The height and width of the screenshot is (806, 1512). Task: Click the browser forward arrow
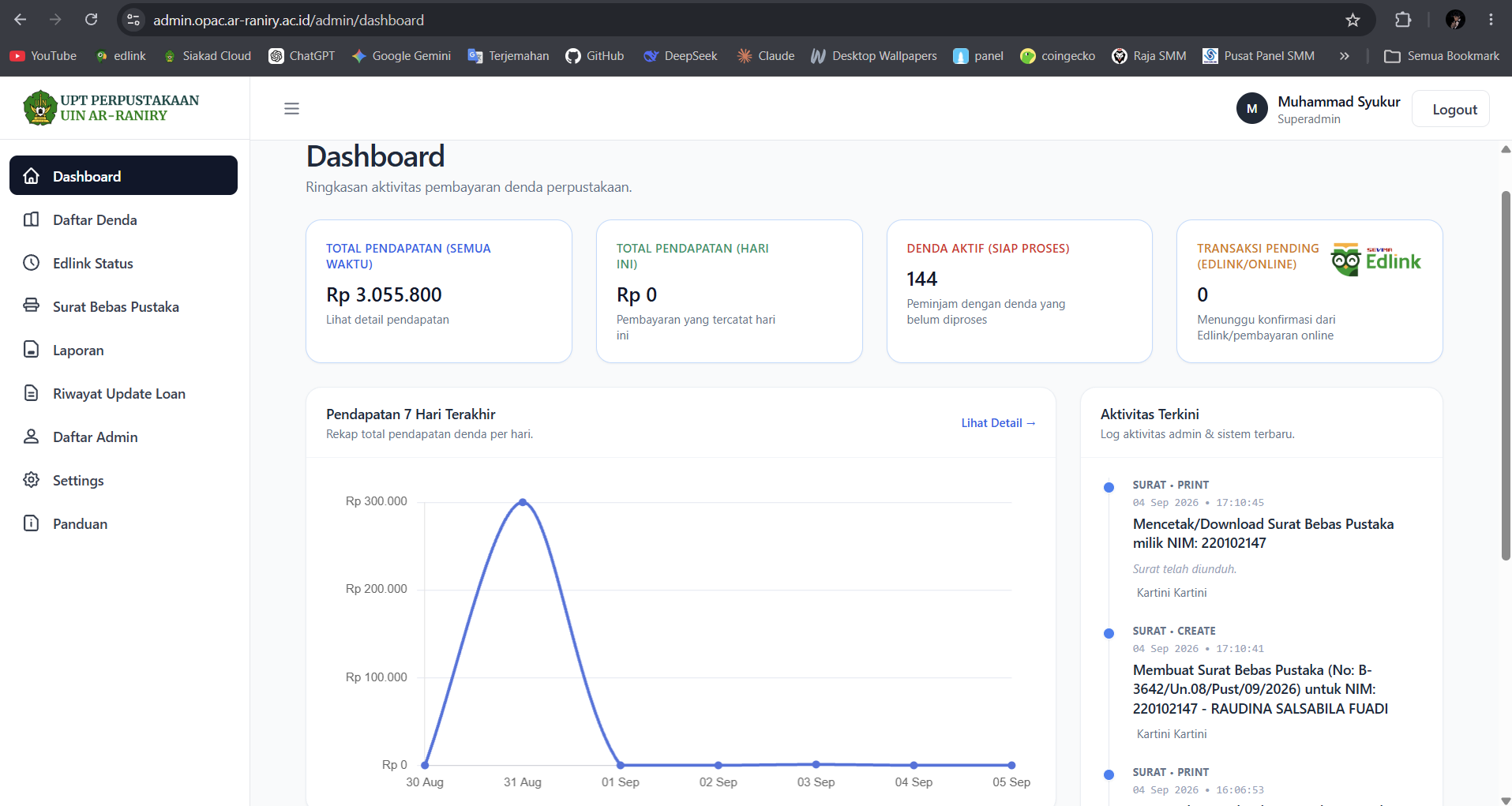pyautogui.click(x=55, y=20)
